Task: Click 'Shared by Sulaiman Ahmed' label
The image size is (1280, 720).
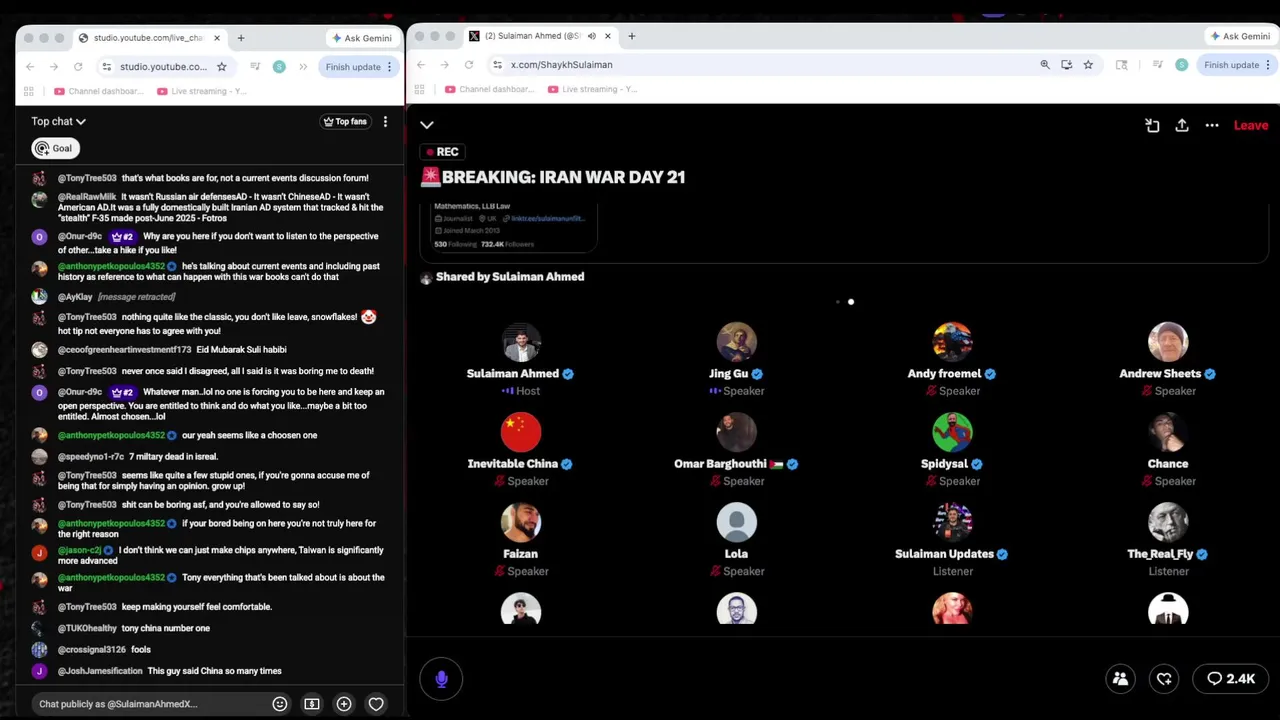Action: [x=510, y=277]
